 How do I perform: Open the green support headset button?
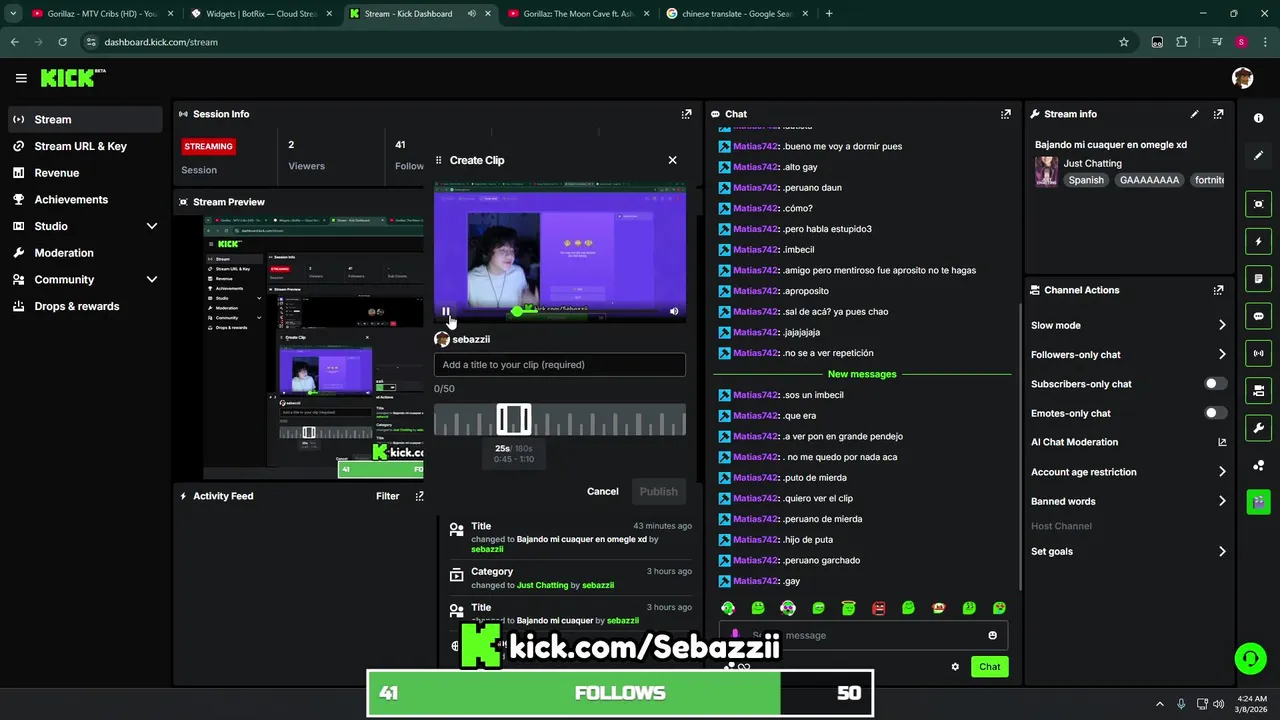point(1250,658)
